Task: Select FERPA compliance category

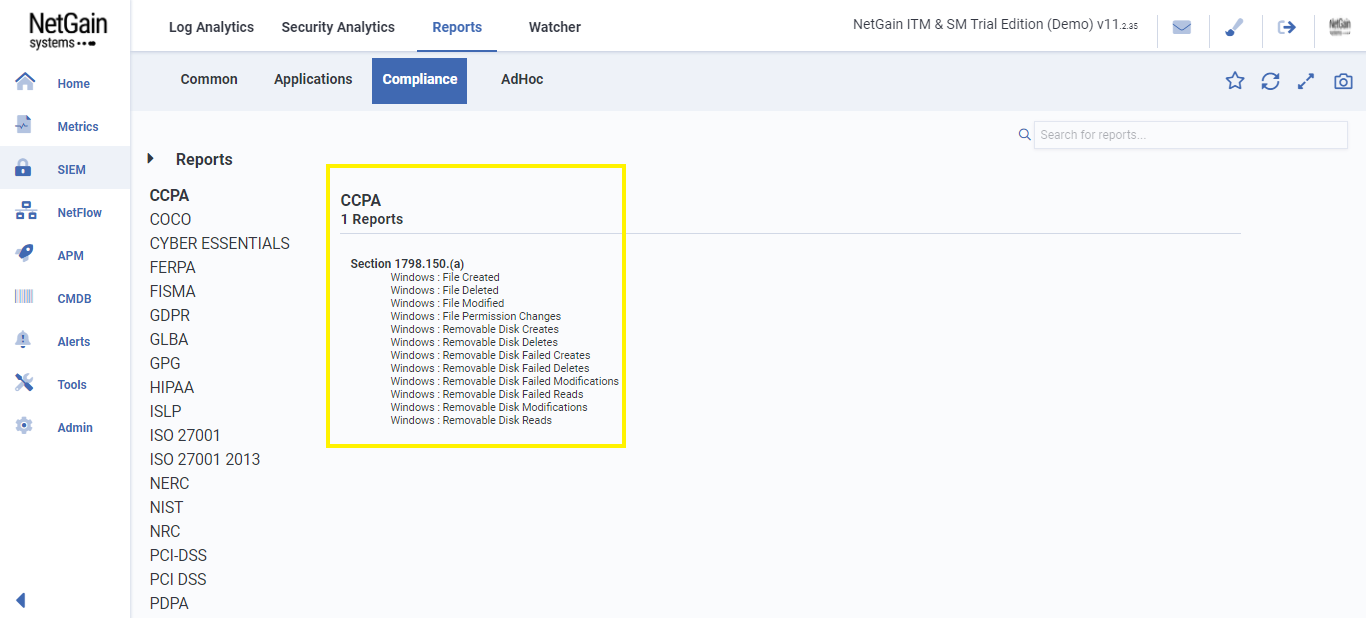Action: point(173,267)
